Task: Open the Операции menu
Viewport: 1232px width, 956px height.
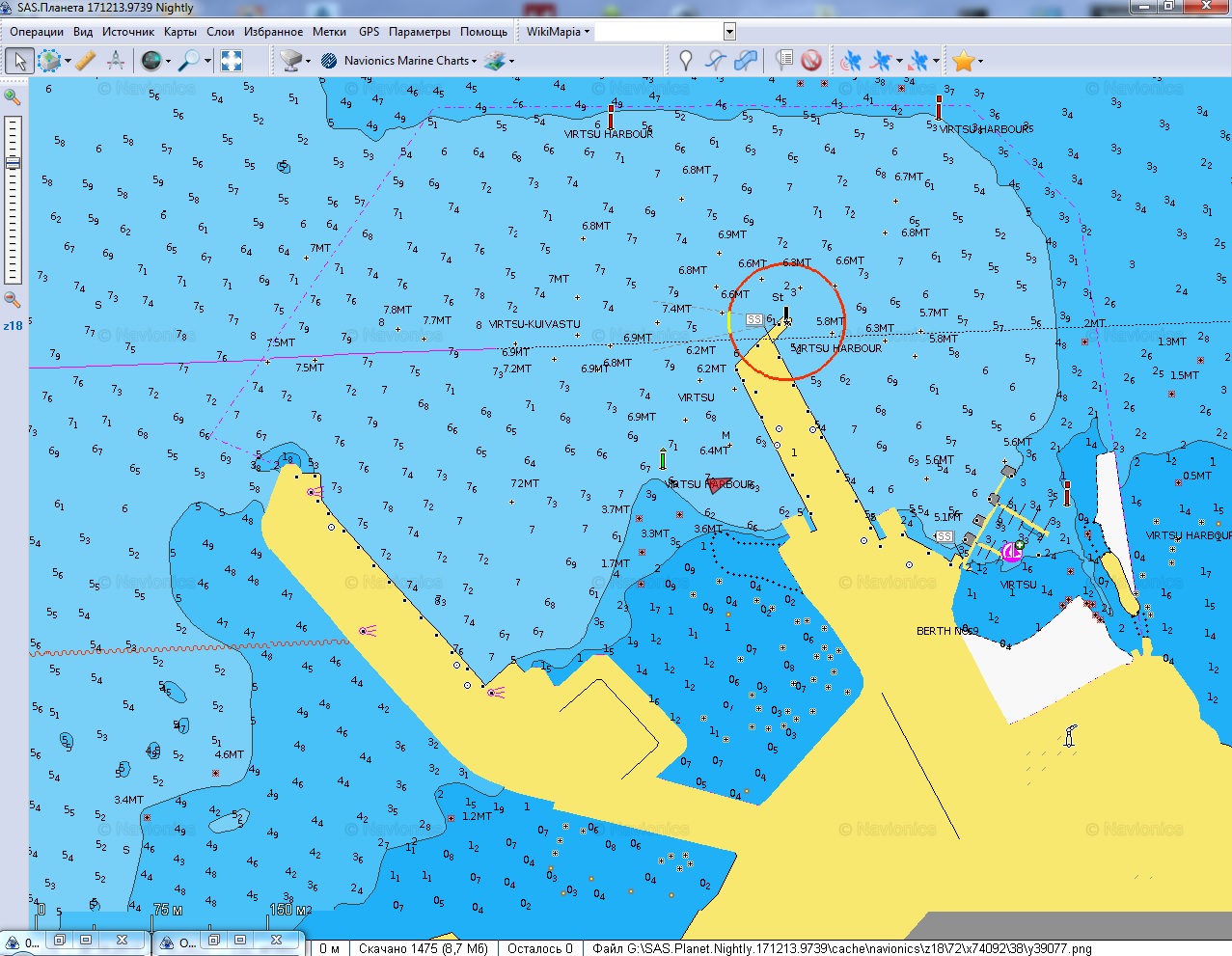Action: 37,32
